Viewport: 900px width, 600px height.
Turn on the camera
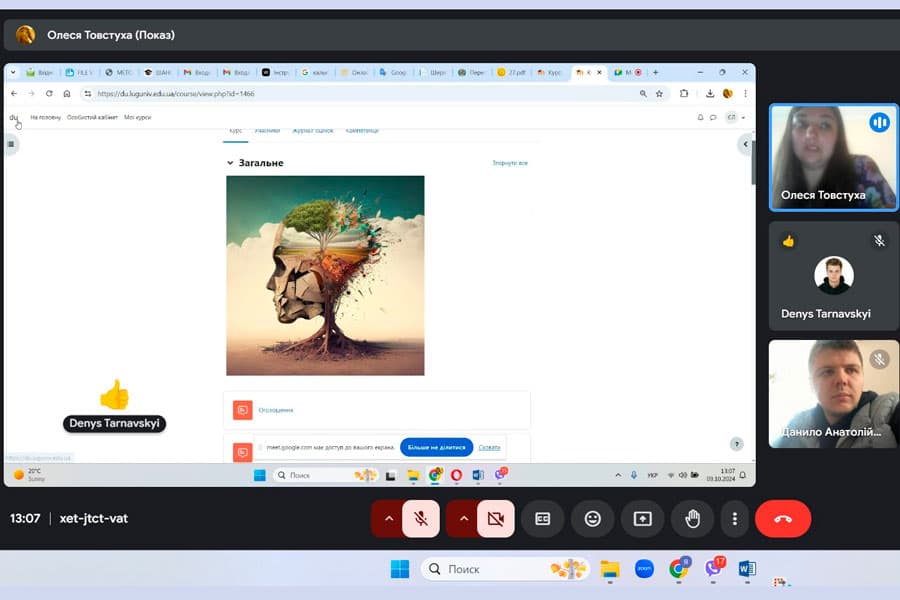click(495, 519)
